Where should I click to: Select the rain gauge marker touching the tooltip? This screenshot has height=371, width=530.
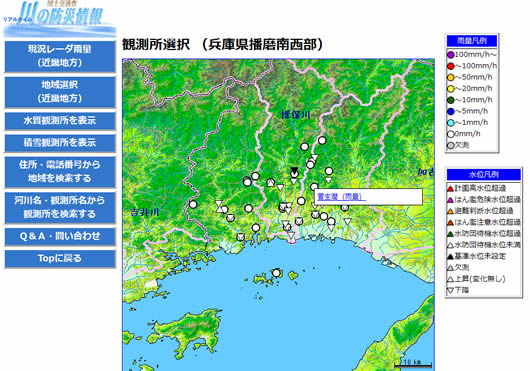314,187
